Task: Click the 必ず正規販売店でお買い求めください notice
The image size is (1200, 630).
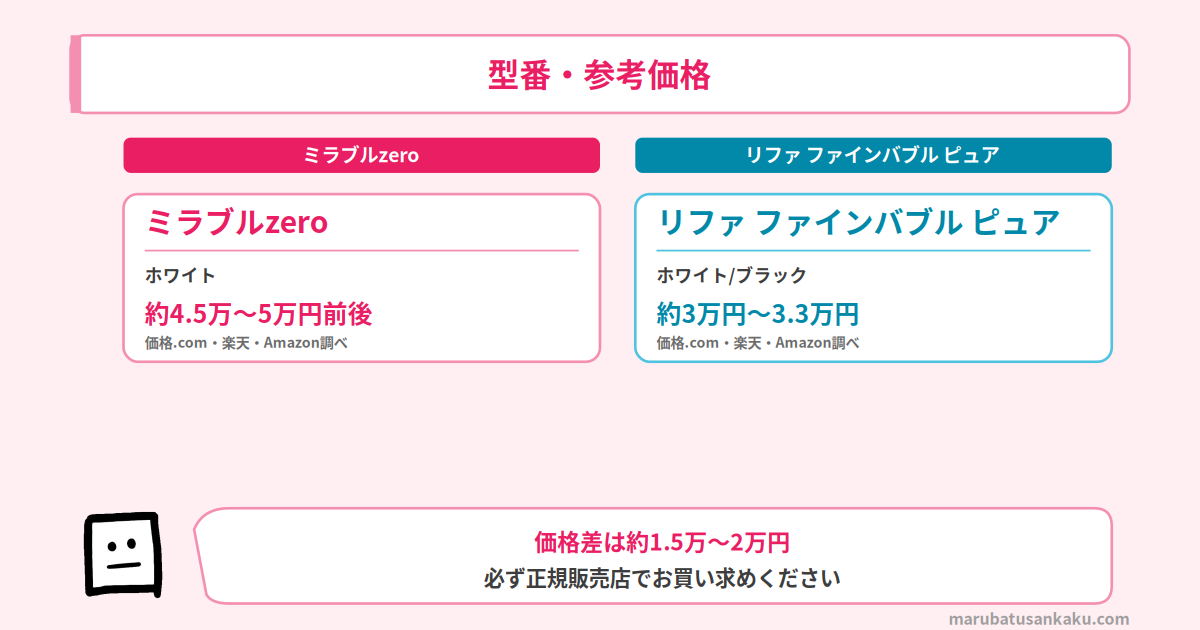Action: pos(662,578)
